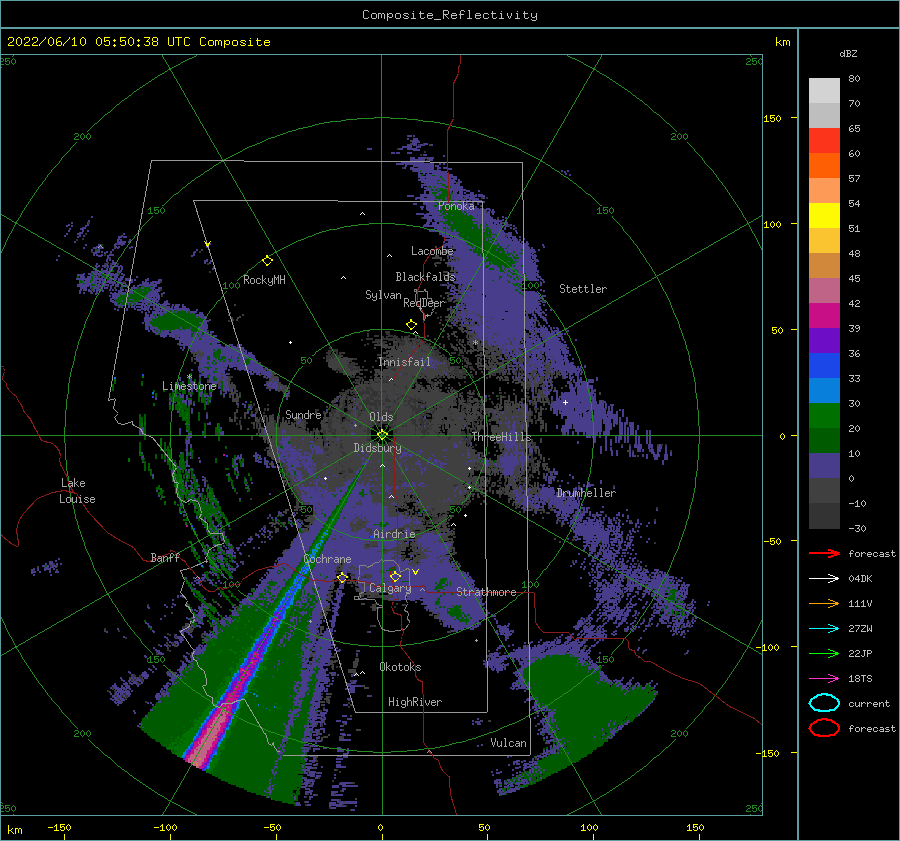Screen dimensions: 900x841
Task: Click the Innisfail town label
Action: tap(404, 362)
